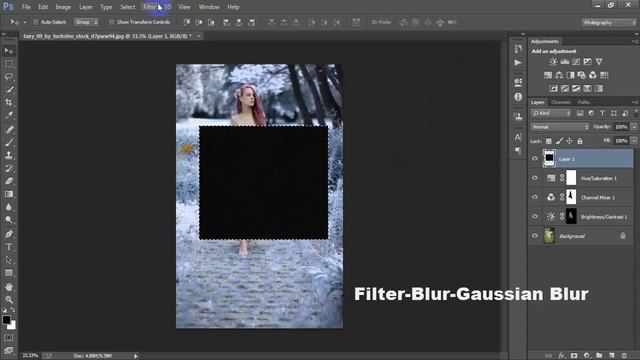Select the Move tool
This screenshot has width=640, height=360.
9,51
